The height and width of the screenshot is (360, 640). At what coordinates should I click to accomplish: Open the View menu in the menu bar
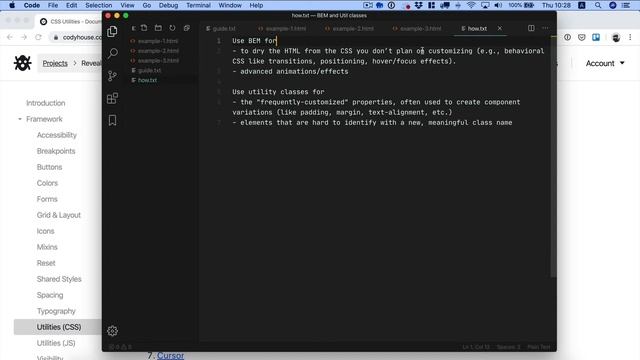127,5
